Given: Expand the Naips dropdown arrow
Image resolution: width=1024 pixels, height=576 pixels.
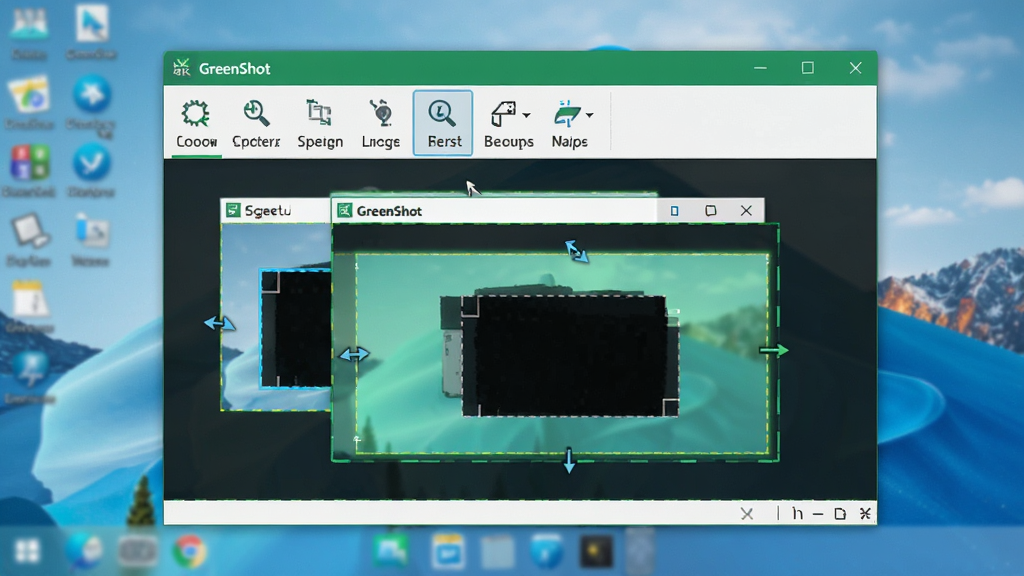Looking at the screenshot, I should point(590,115).
